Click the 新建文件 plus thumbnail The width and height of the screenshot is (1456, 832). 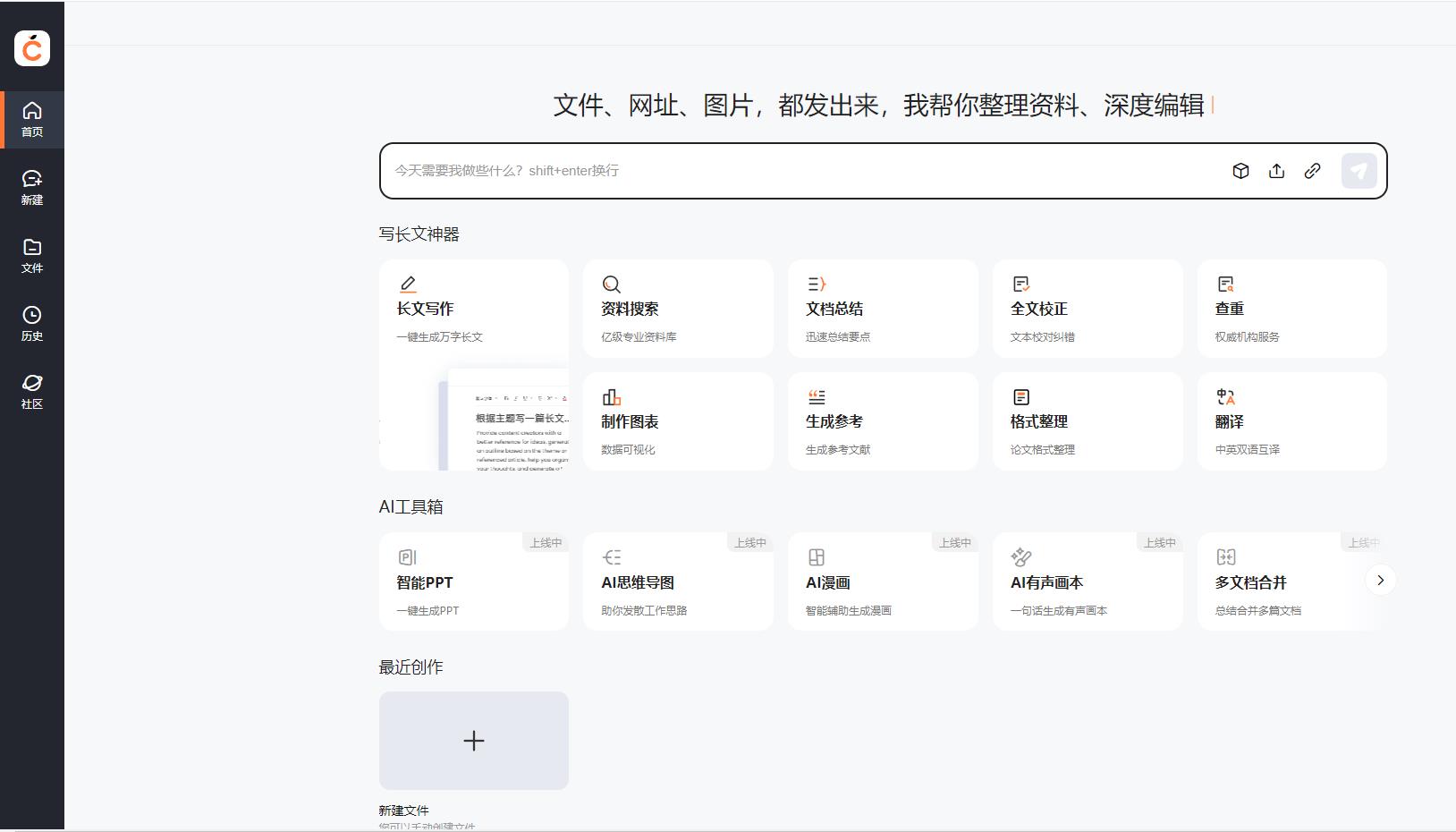[473, 741]
